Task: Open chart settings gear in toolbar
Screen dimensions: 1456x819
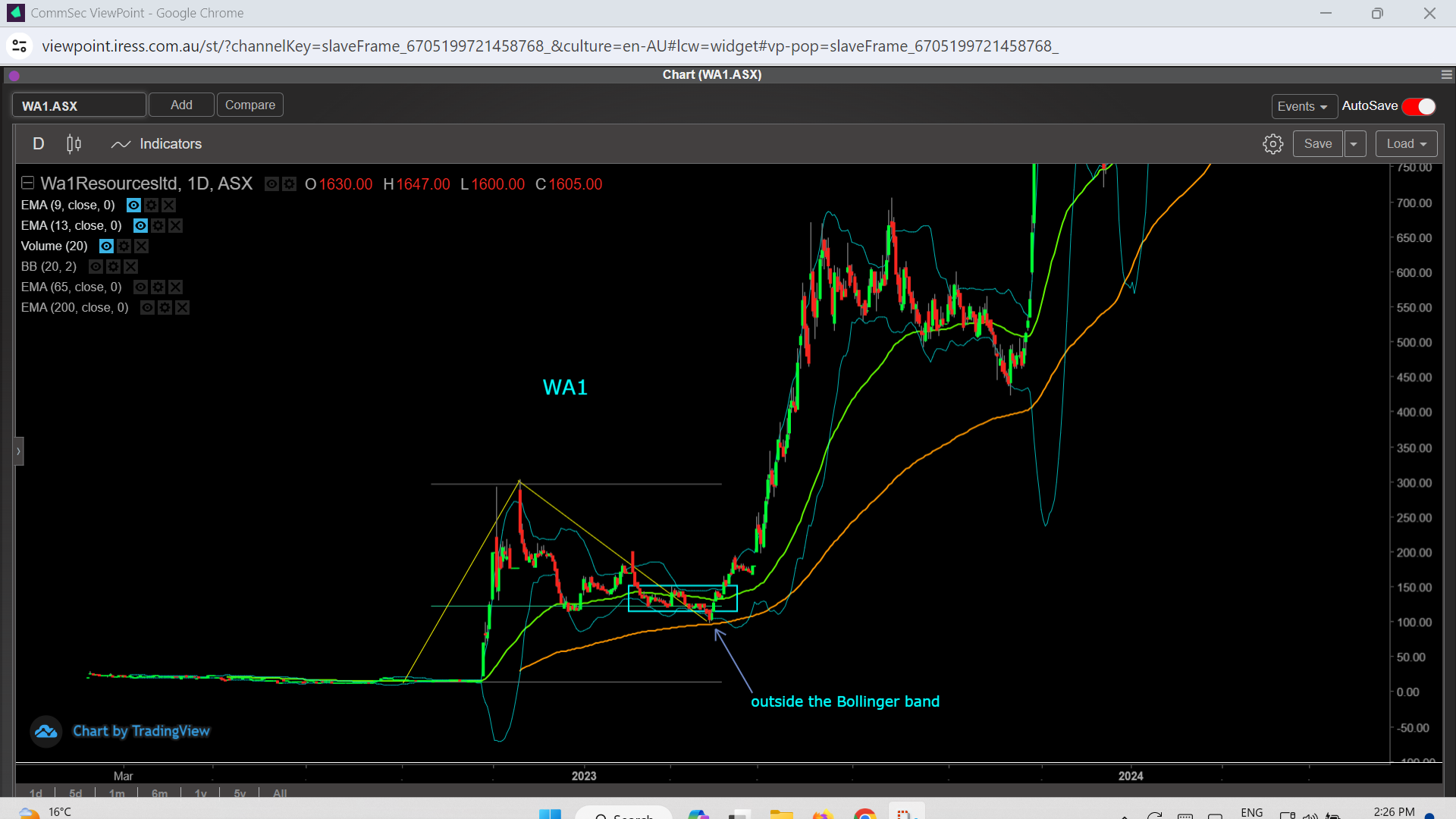Action: pyautogui.click(x=1272, y=144)
